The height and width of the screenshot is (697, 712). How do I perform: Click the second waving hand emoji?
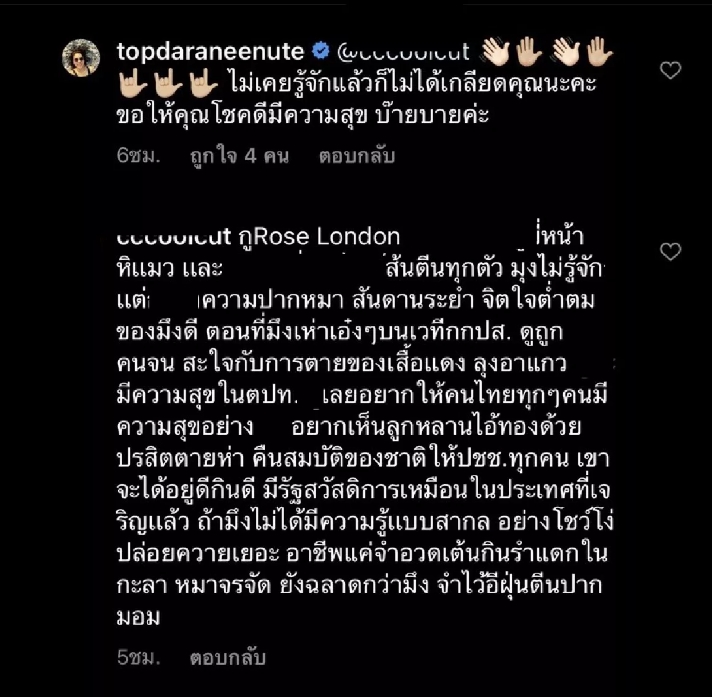click(x=567, y=52)
